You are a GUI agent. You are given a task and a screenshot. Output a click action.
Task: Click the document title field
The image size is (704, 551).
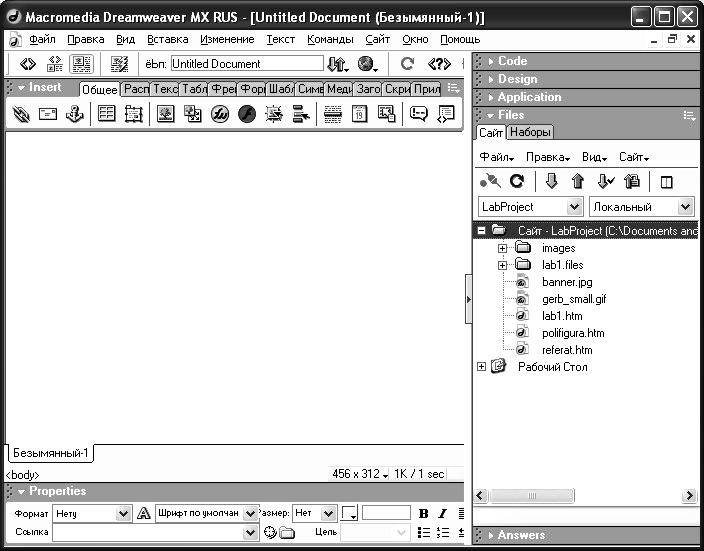pos(247,64)
